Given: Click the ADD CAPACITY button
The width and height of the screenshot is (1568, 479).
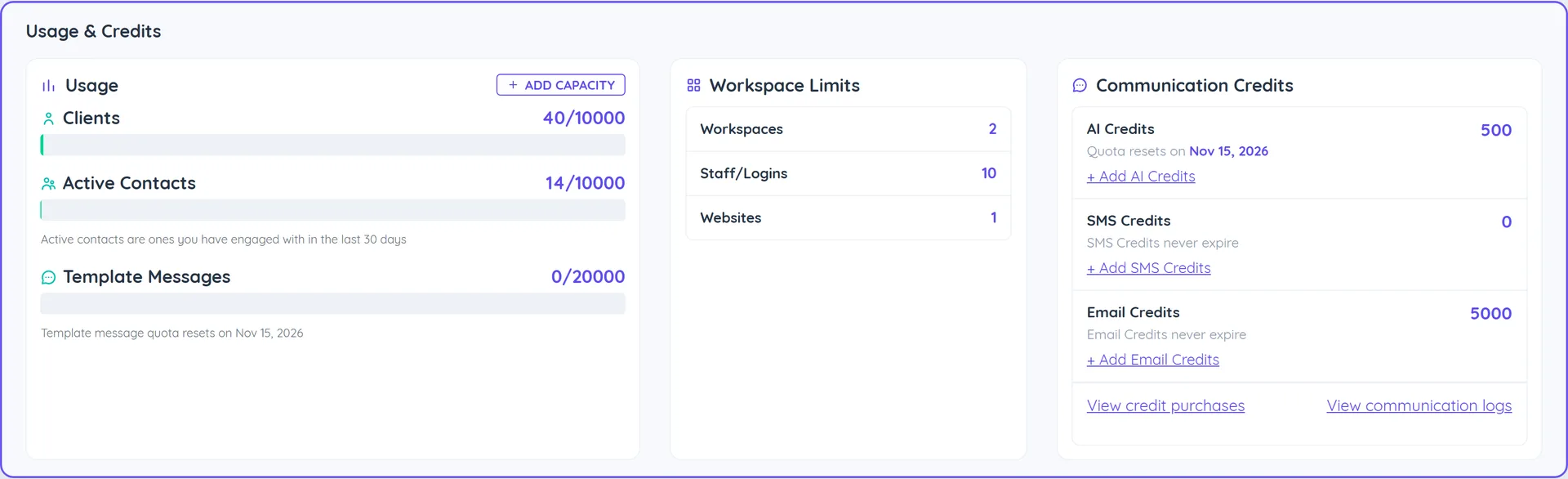Looking at the screenshot, I should [560, 85].
